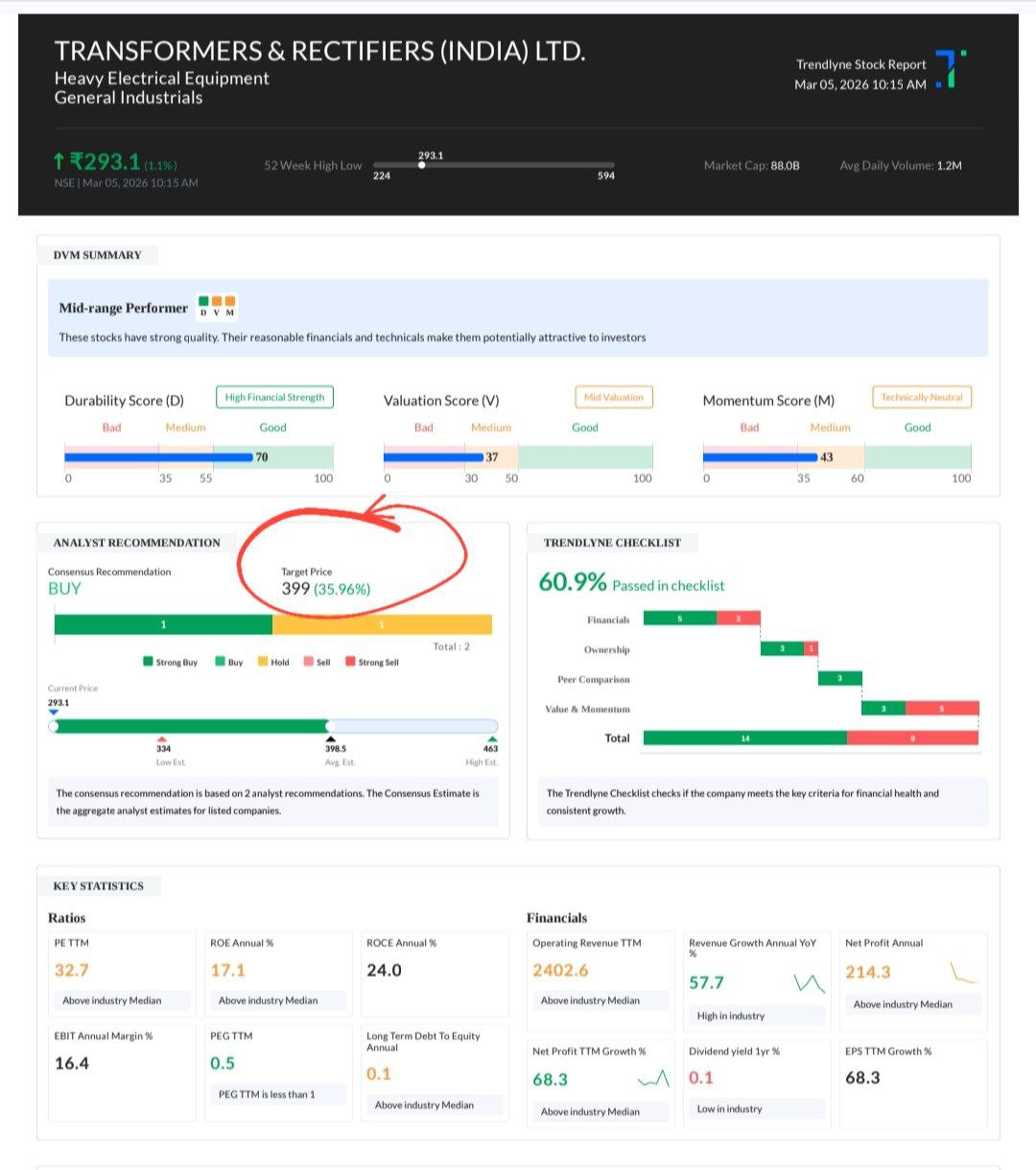The width and height of the screenshot is (1036, 1170).
Task: Click the High Financial Strength badge
Action: click(x=274, y=397)
